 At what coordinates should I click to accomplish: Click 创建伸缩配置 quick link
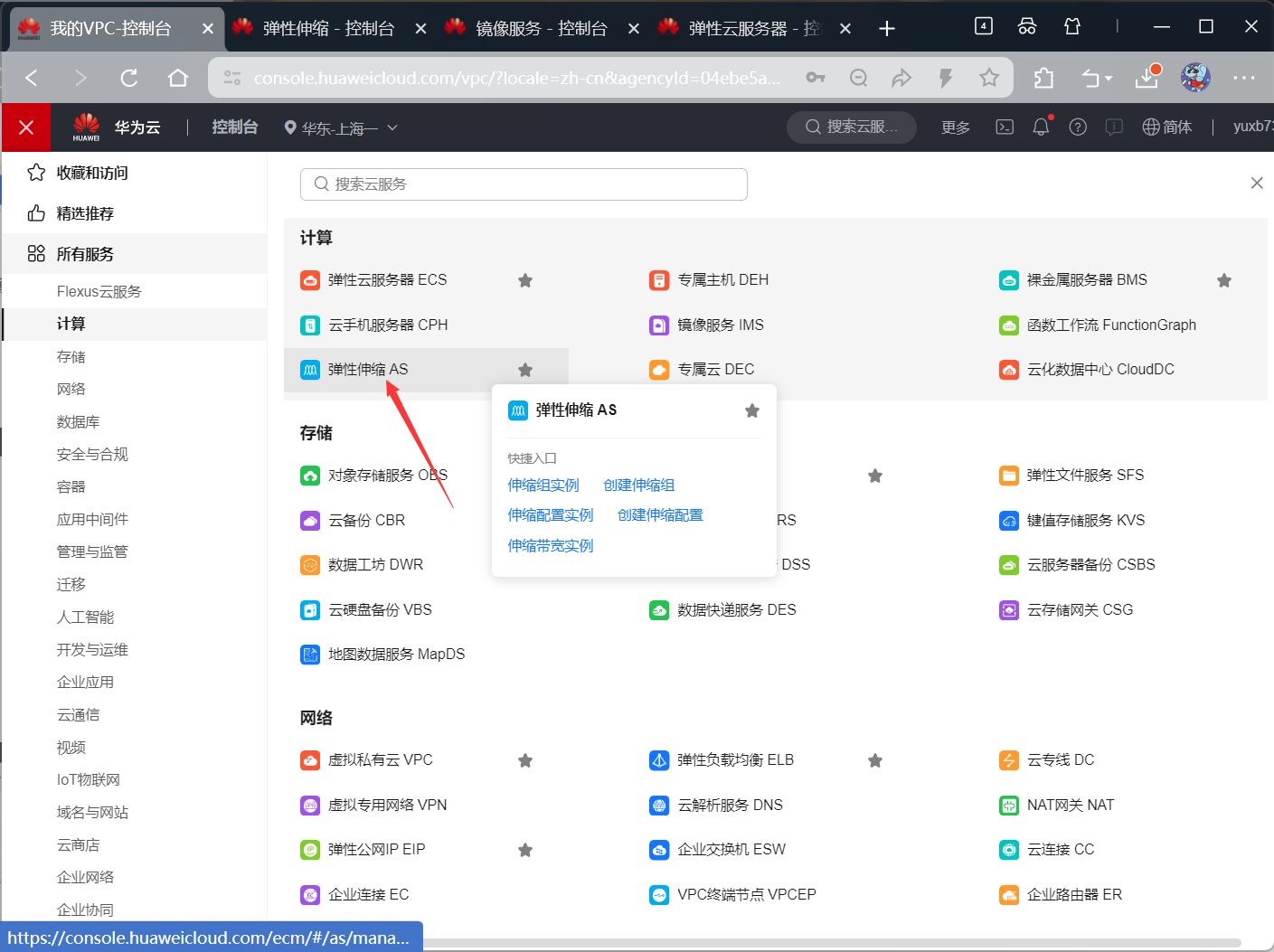(x=660, y=515)
